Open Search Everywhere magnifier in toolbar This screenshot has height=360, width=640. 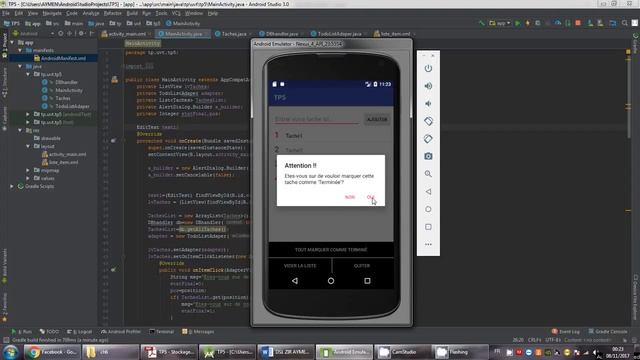point(624,23)
